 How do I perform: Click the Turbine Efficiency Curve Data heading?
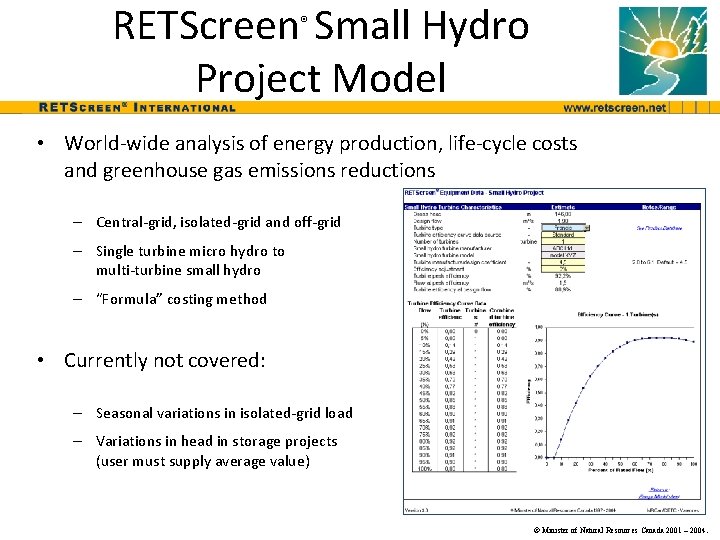coord(447,304)
